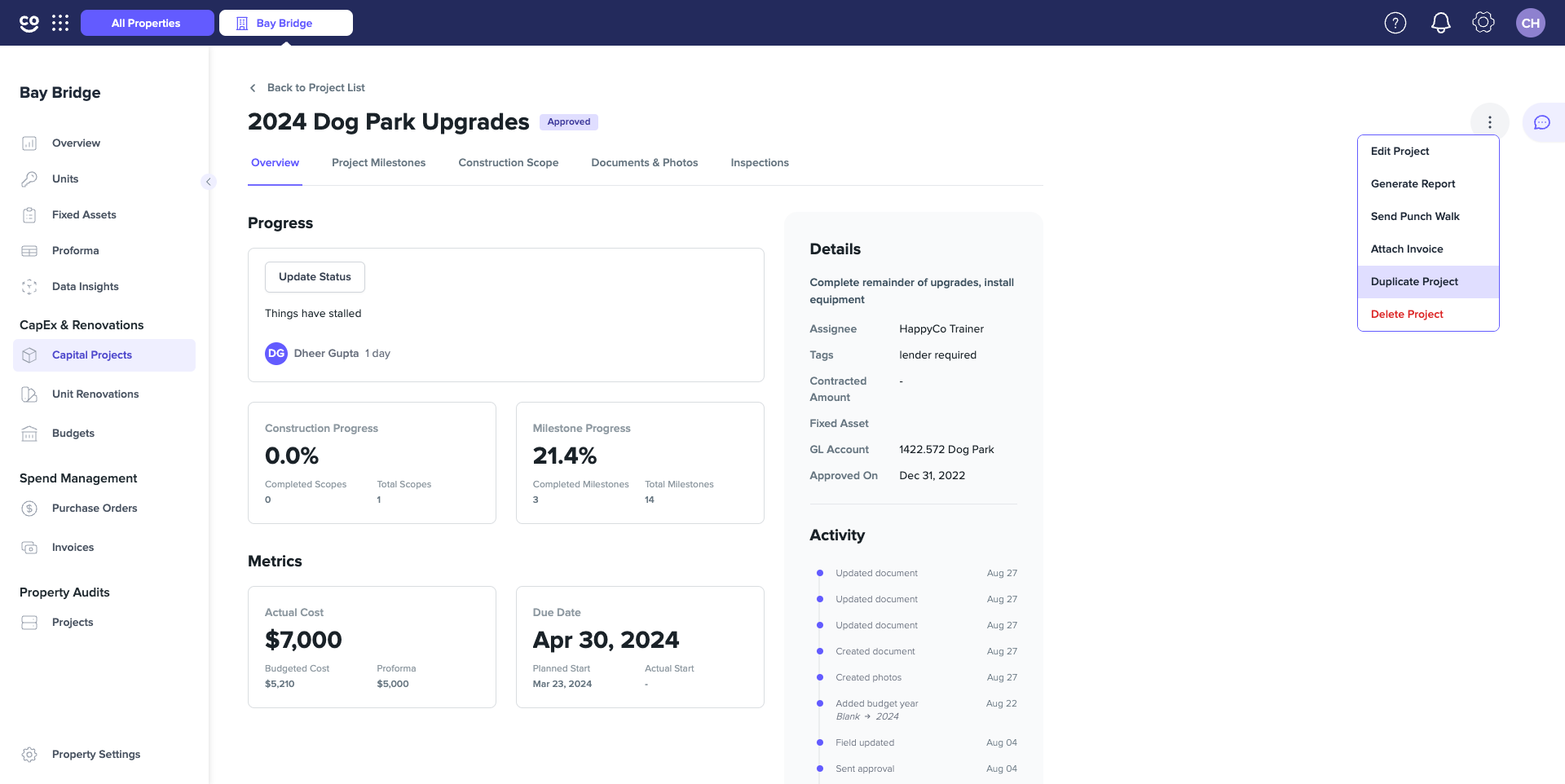Click the Overview sidebar icon
This screenshot has height=784, width=1565.
click(x=29, y=143)
